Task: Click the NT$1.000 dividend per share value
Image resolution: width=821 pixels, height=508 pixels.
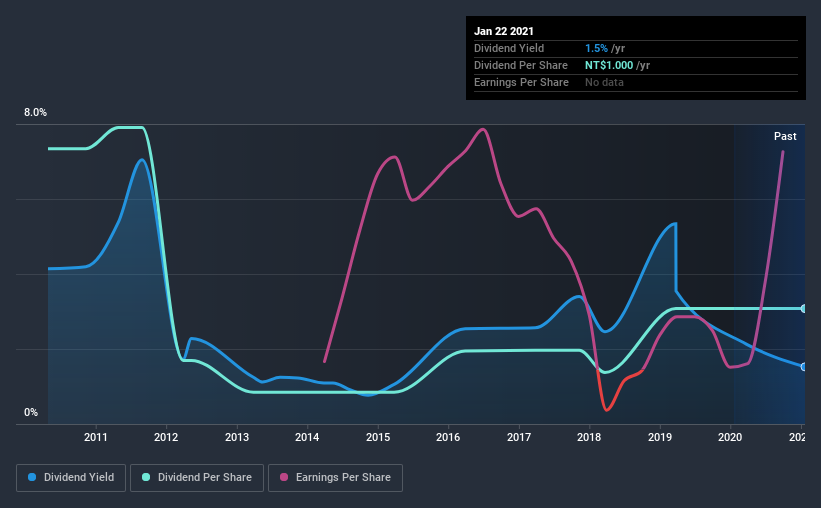Action: click(609, 65)
